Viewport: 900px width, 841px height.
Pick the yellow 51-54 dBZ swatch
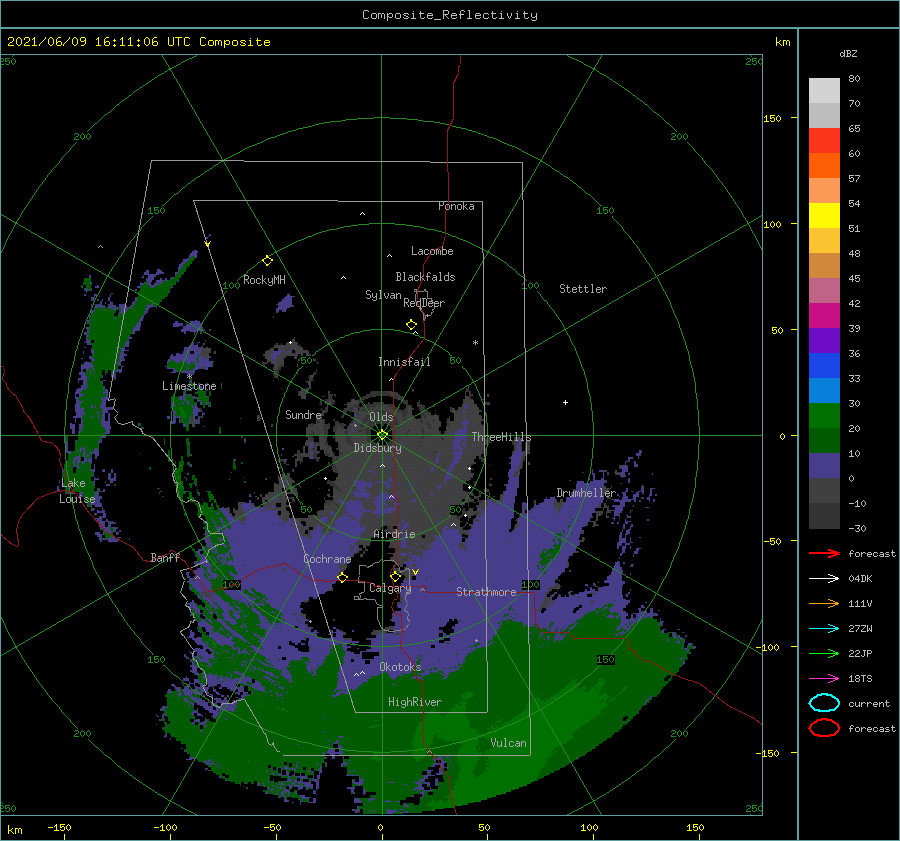pyautogui.click(x=824, y=216)
